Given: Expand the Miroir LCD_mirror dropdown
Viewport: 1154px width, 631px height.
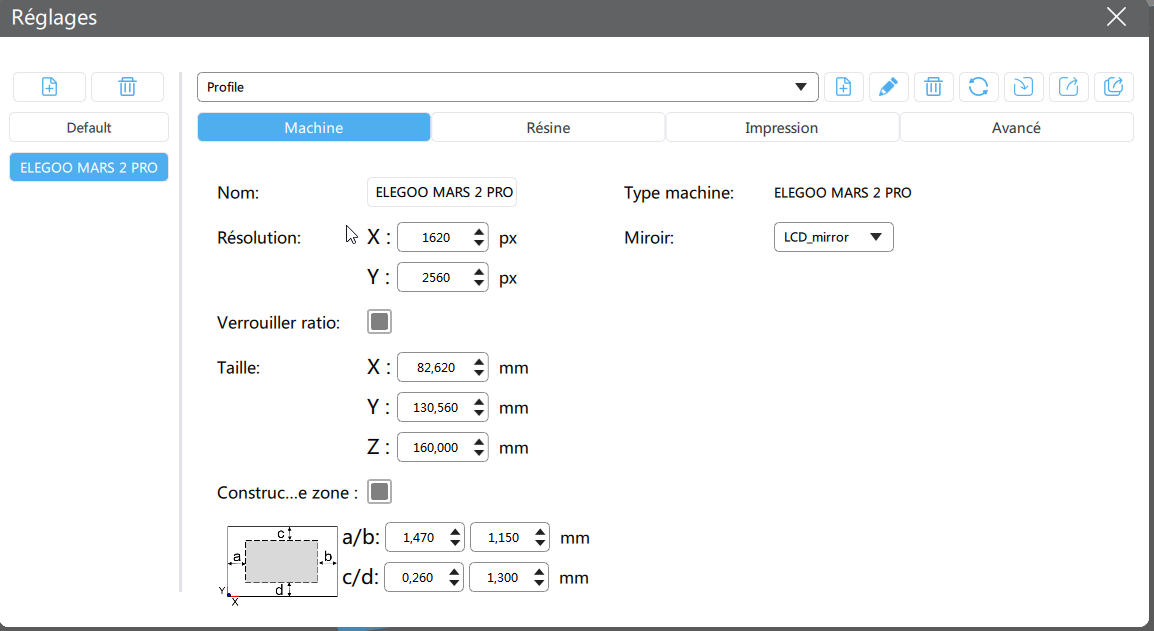Looking at the screenshot, I should pyautogui.click(x=833, y=237).
